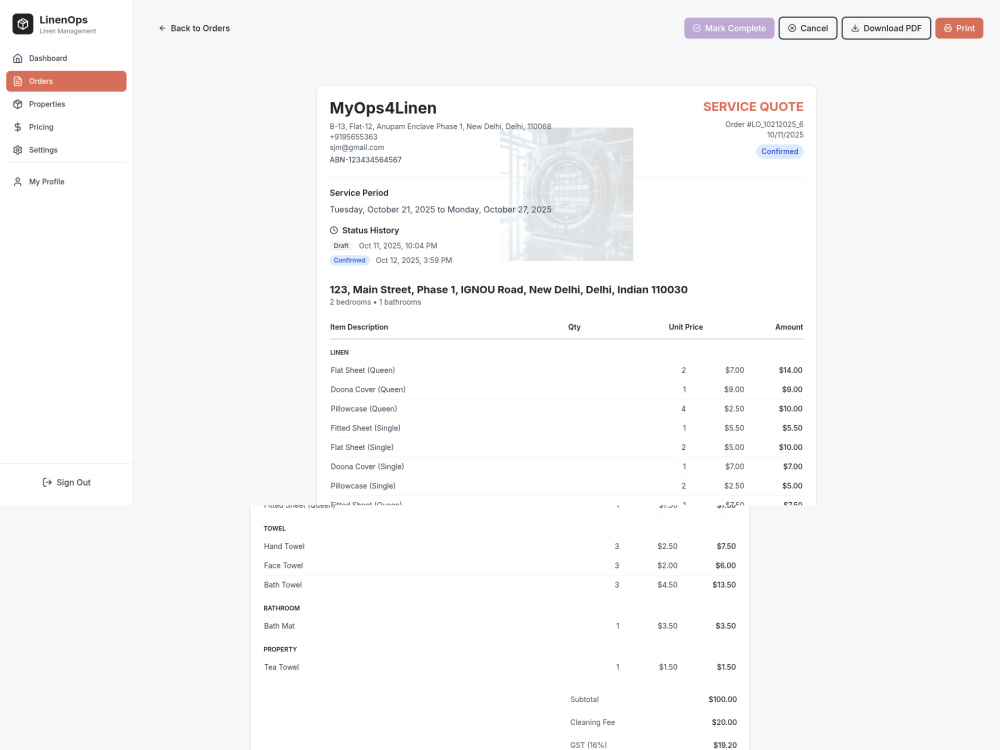Click the Confirmed badge in Status History
The height and width of the screenshot is (750, 1000).
coord(349,260)
